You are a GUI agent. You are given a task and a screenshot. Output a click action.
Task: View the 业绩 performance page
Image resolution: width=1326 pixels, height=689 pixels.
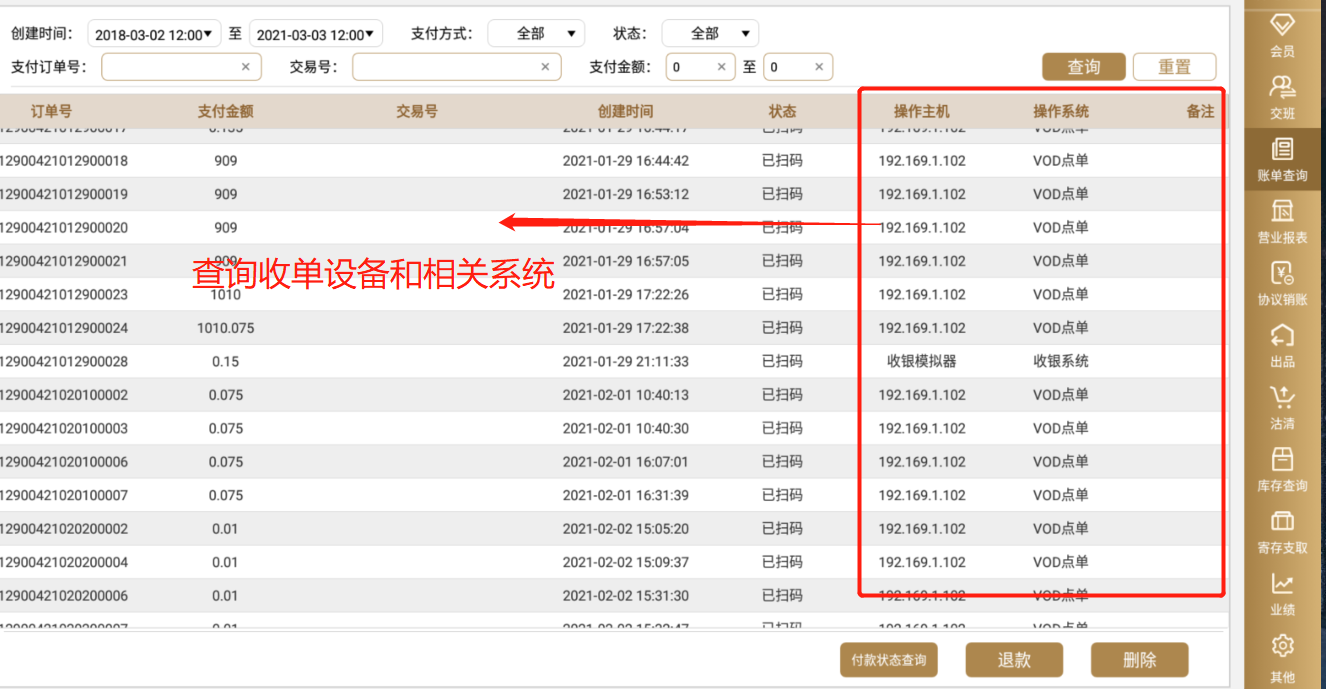[x=1282, y=593]
